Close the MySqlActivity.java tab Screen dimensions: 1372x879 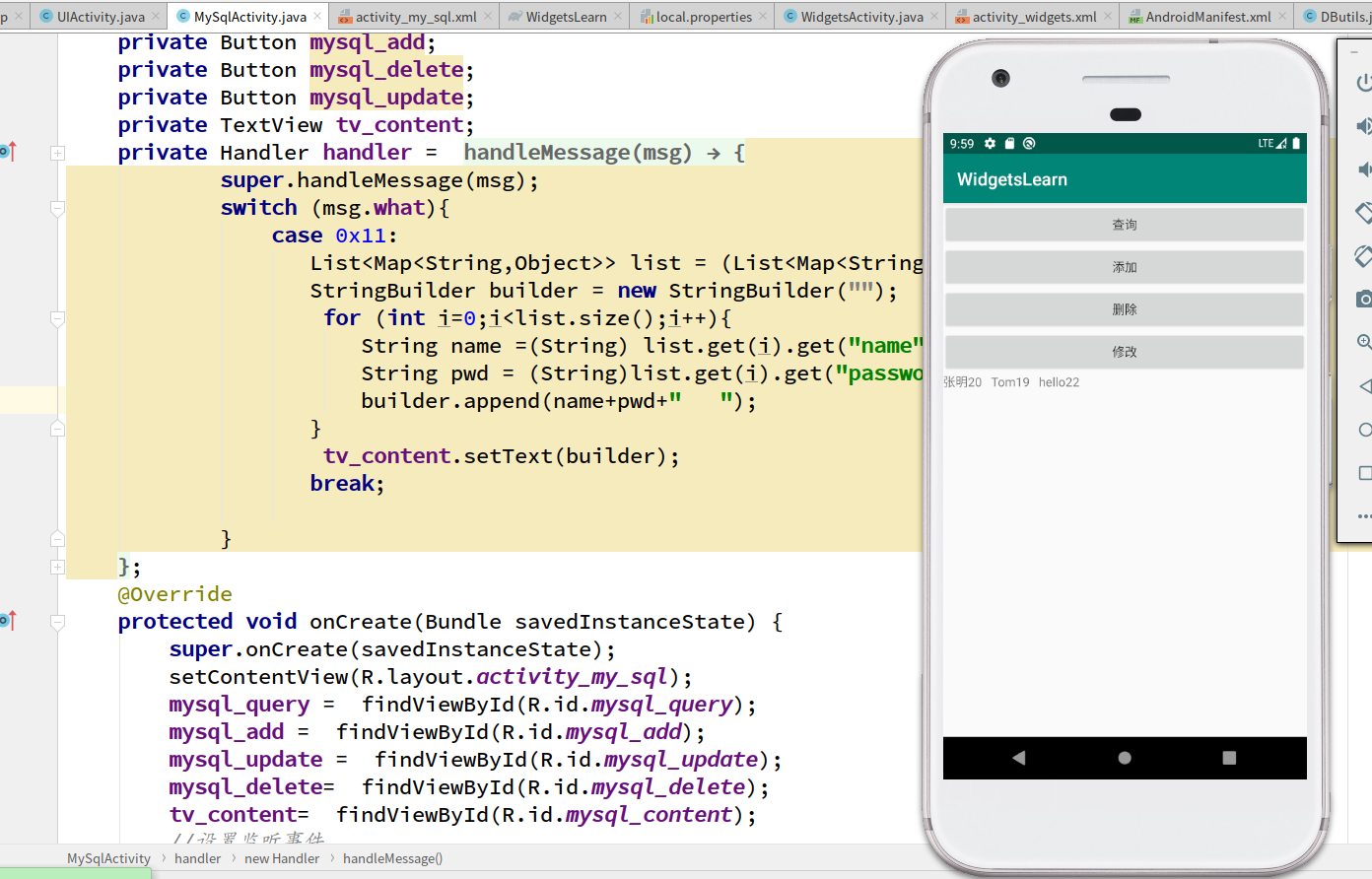(x=317, y=17)
